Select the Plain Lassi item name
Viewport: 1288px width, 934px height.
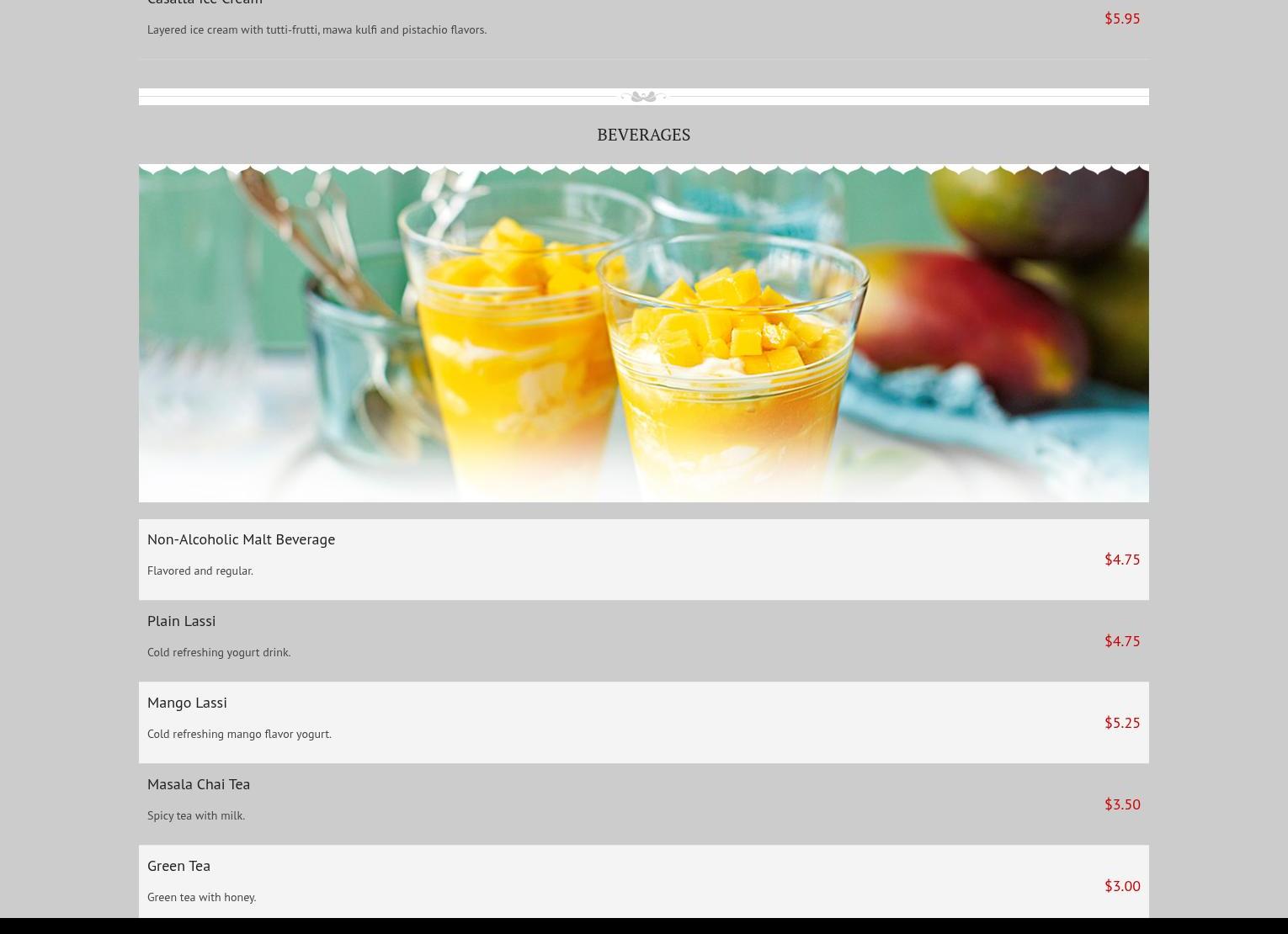181,621
